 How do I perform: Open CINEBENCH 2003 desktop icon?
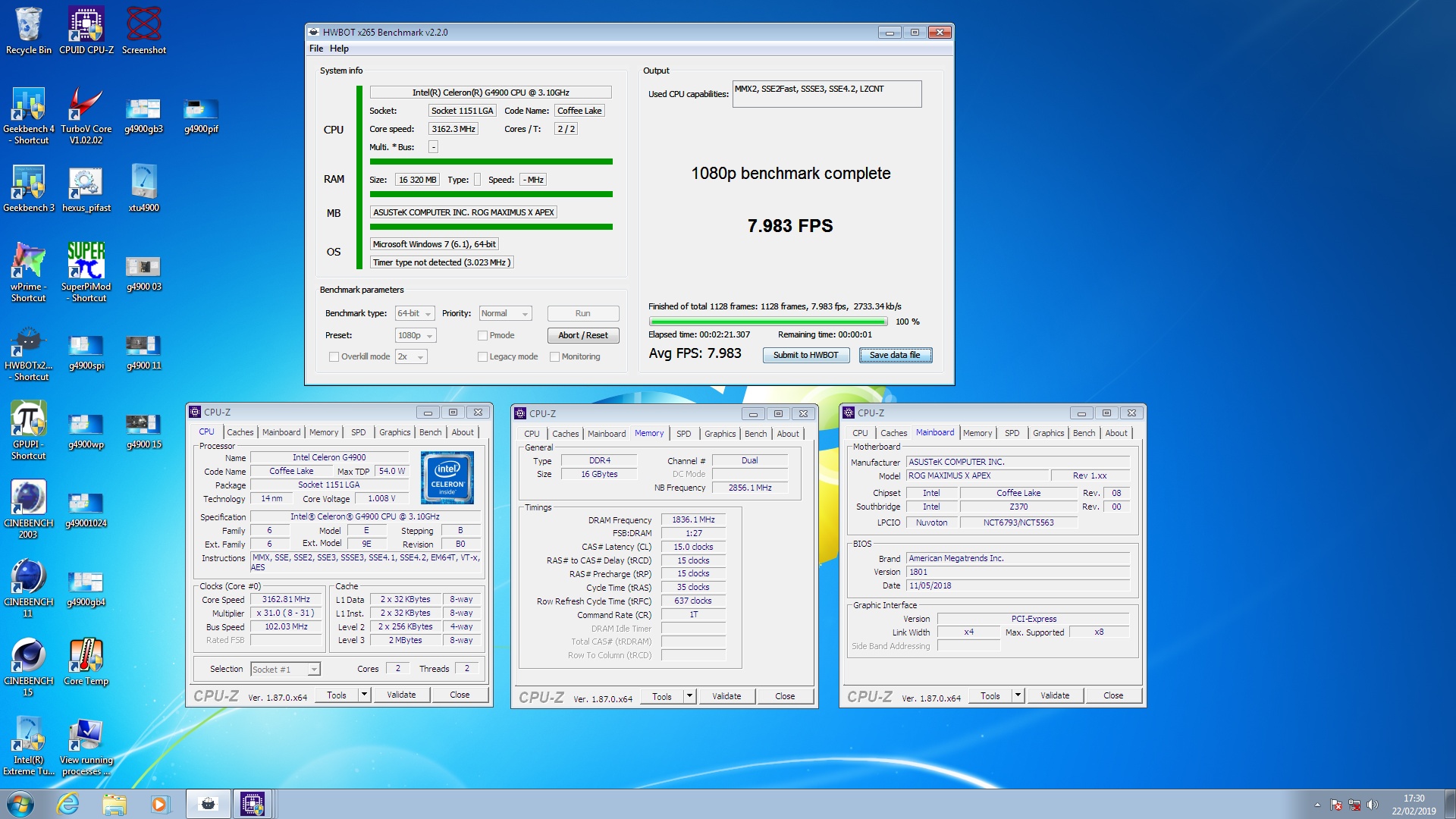tap(29, 510)
